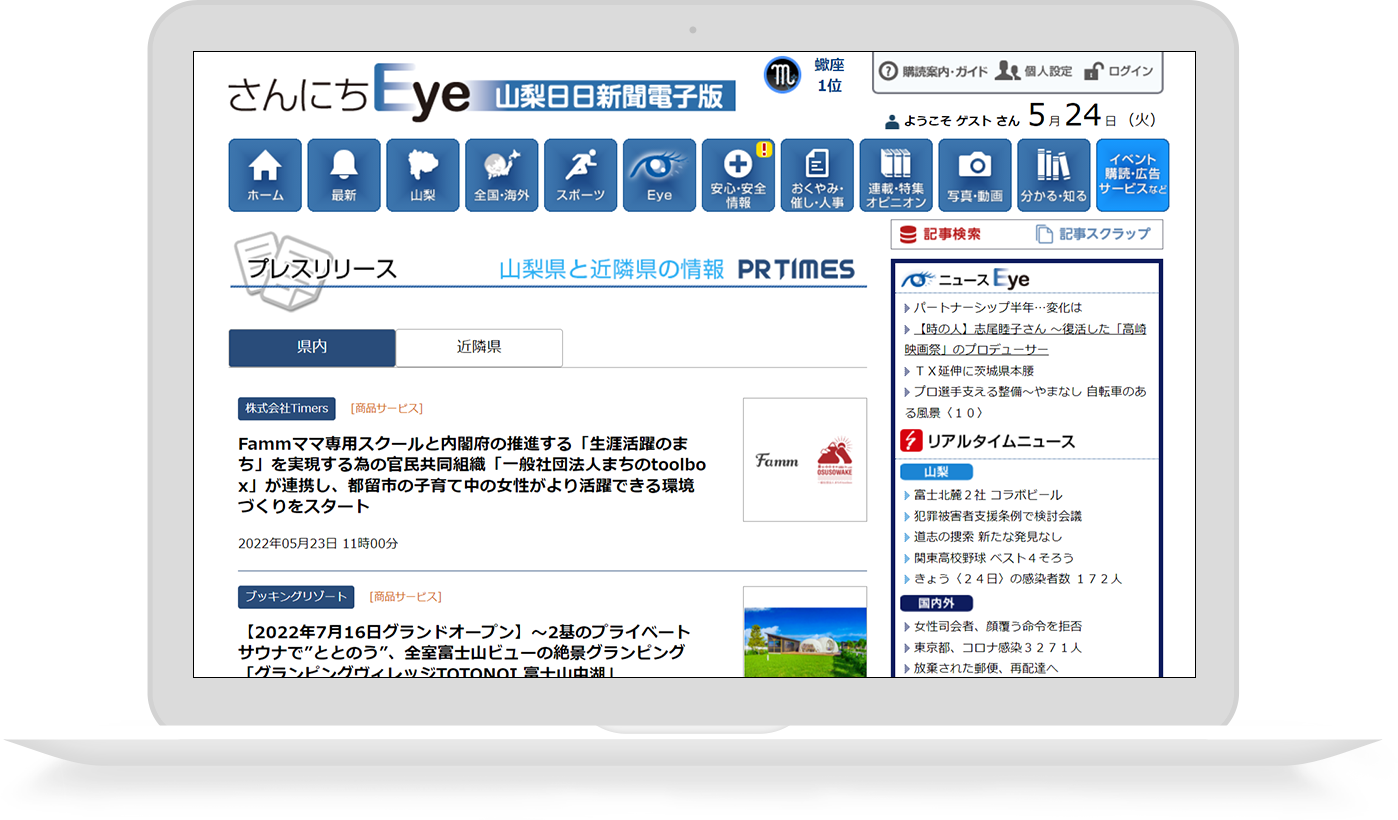The height and width of the screenshot is (820, 1398).
Task: Open the 写真・動画 camera icon
Action: [975, 175]
